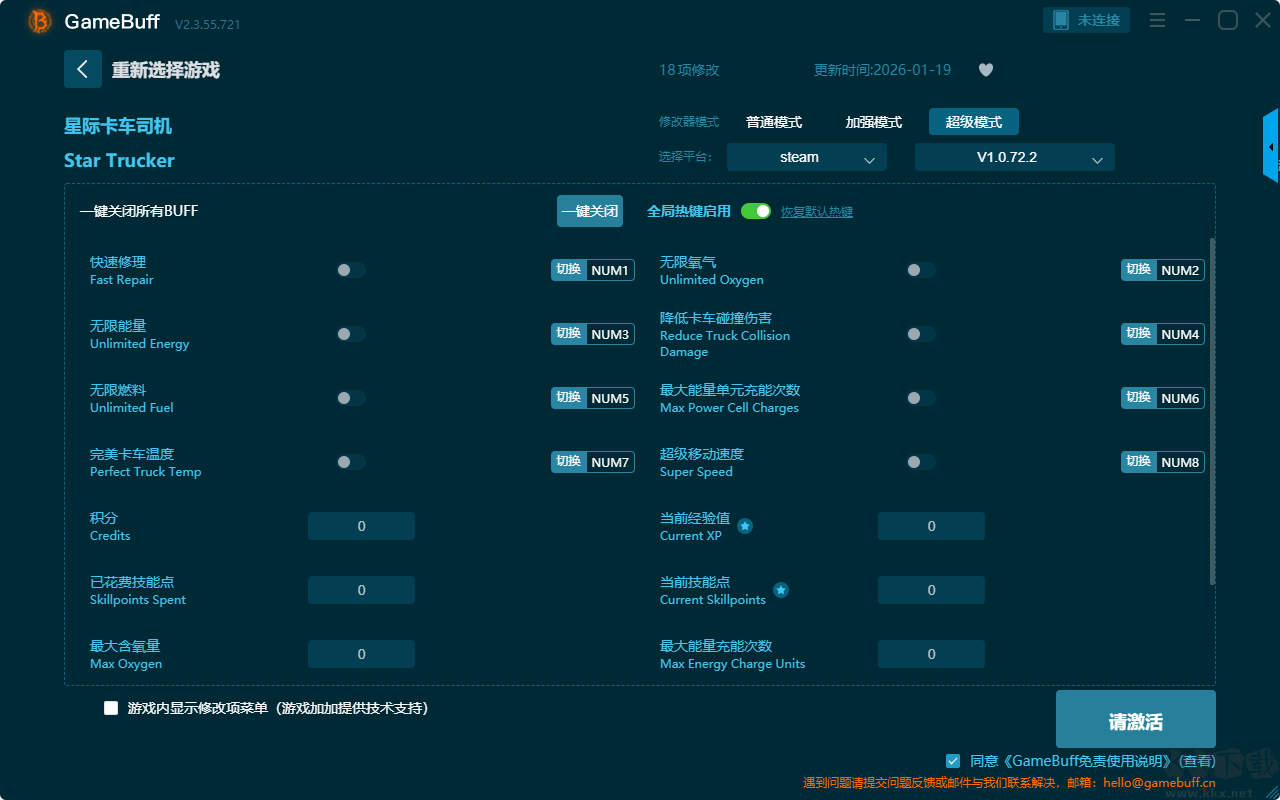Turn on Unlimited Fuel switch
The width and height of the screenshot is (1280, 800).
coord(351,398)
